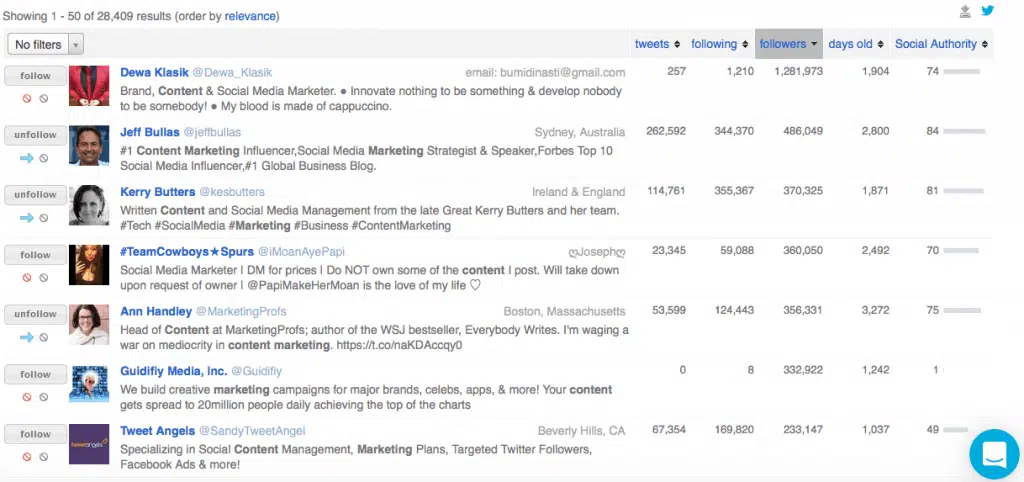Click blue arrow icon beside Ann Handley

[27, 337]
